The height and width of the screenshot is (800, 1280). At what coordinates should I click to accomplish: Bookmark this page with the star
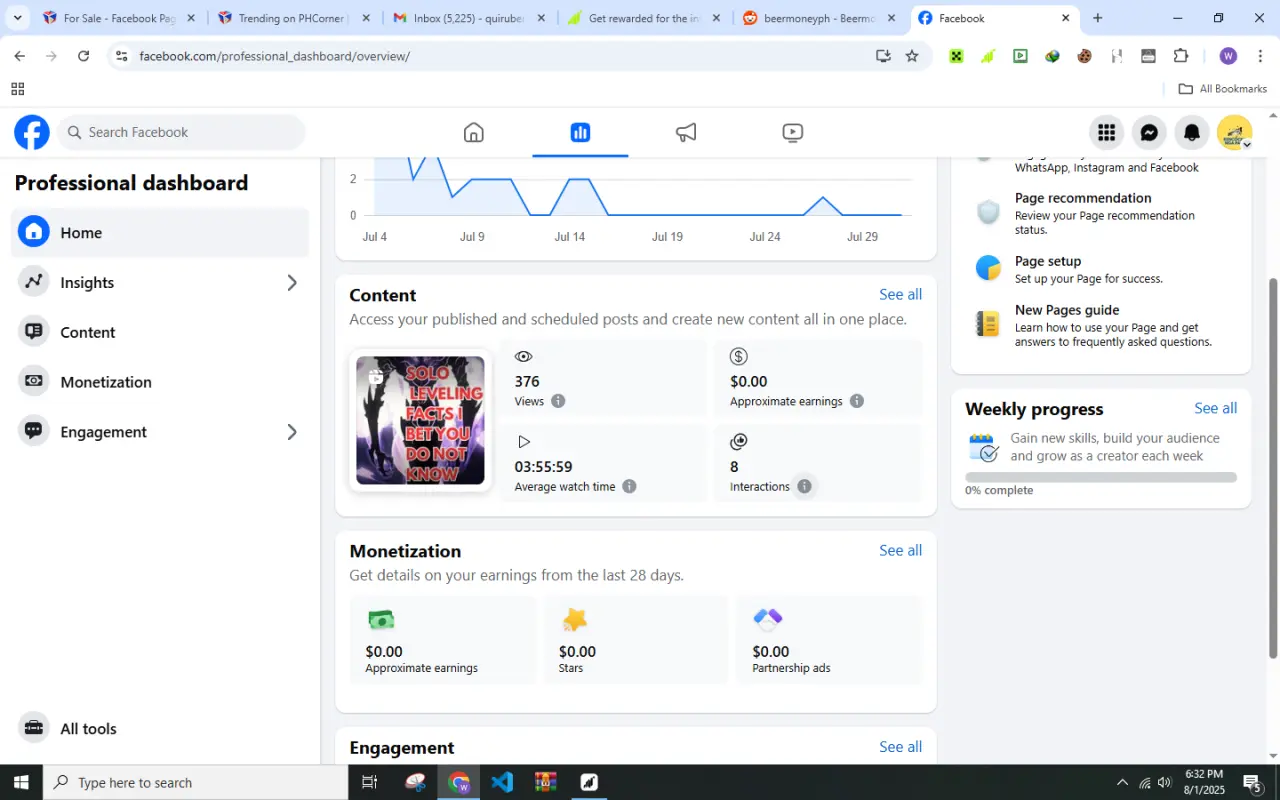tap(912, 56)
